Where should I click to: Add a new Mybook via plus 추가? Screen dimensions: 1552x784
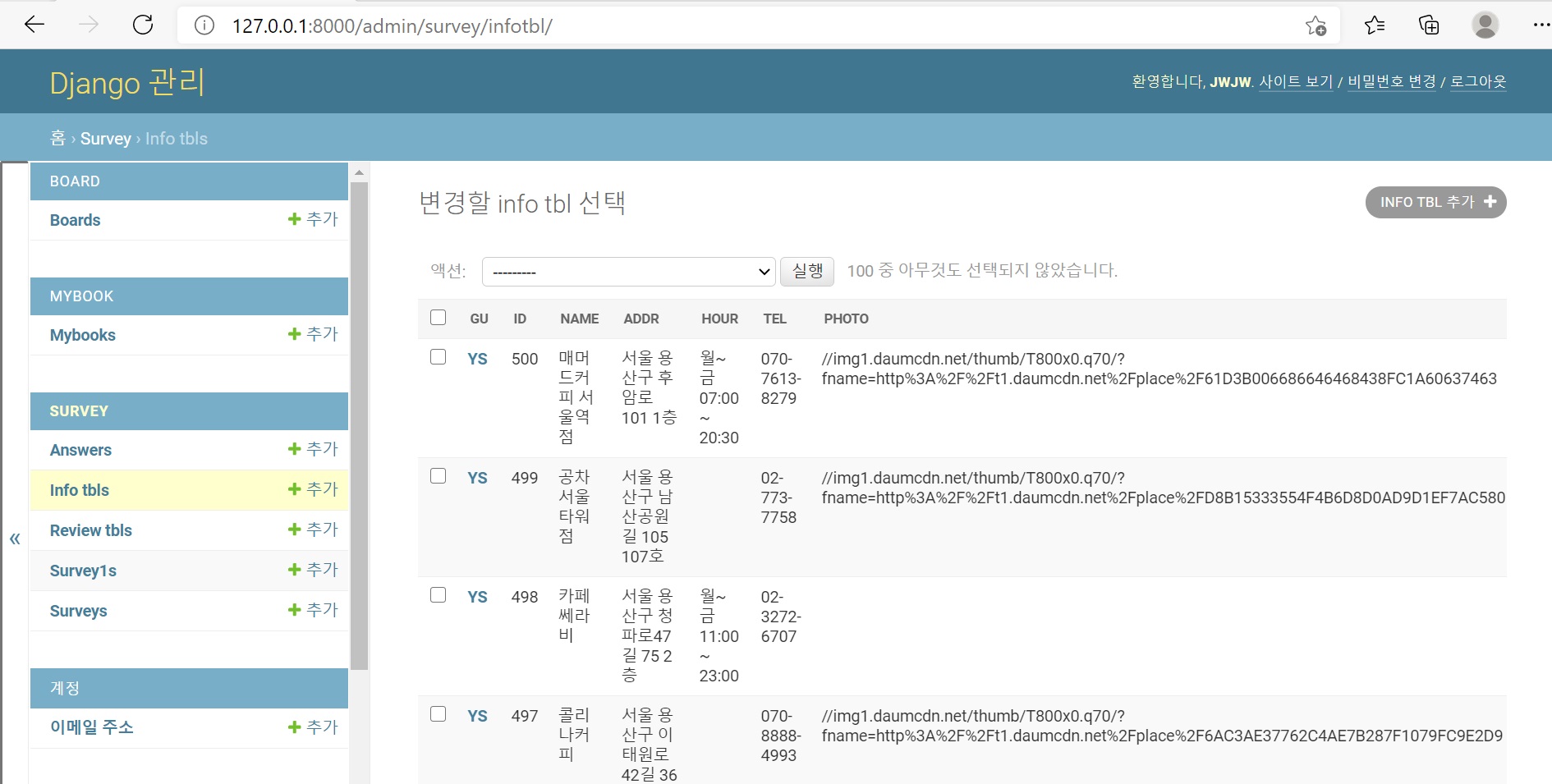pos(313,334)
